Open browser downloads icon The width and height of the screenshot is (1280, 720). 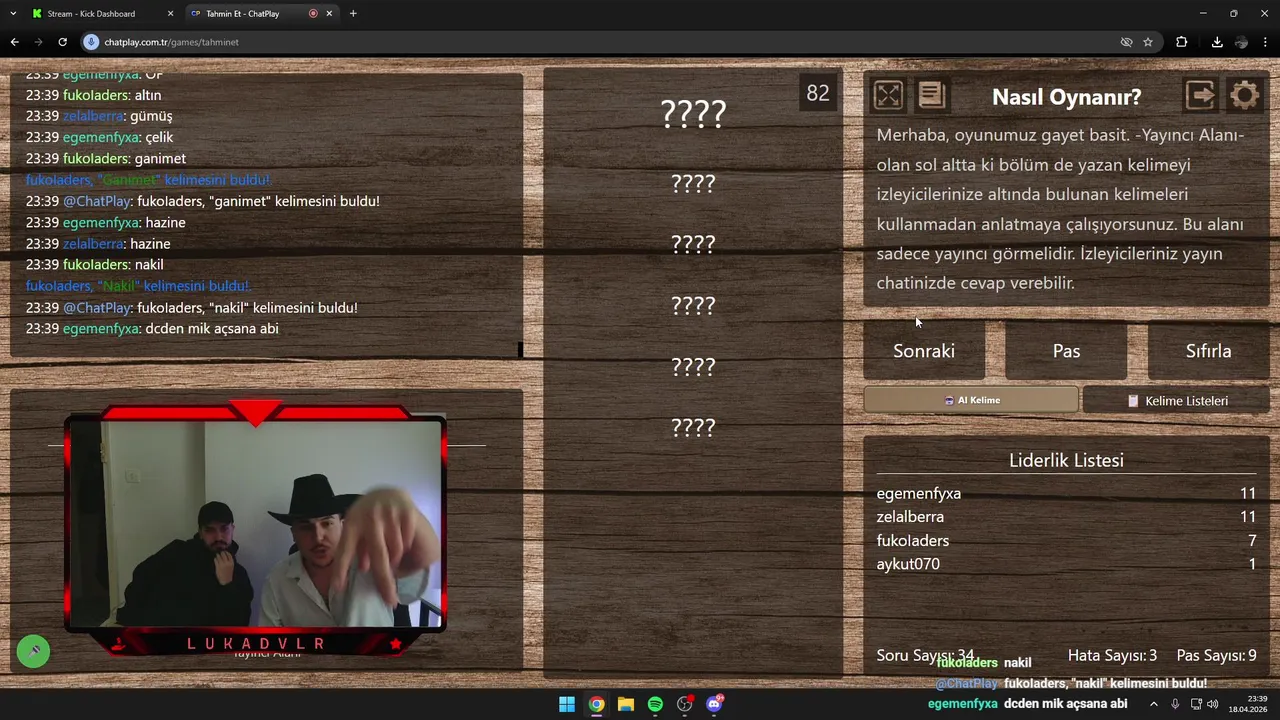1217,42
